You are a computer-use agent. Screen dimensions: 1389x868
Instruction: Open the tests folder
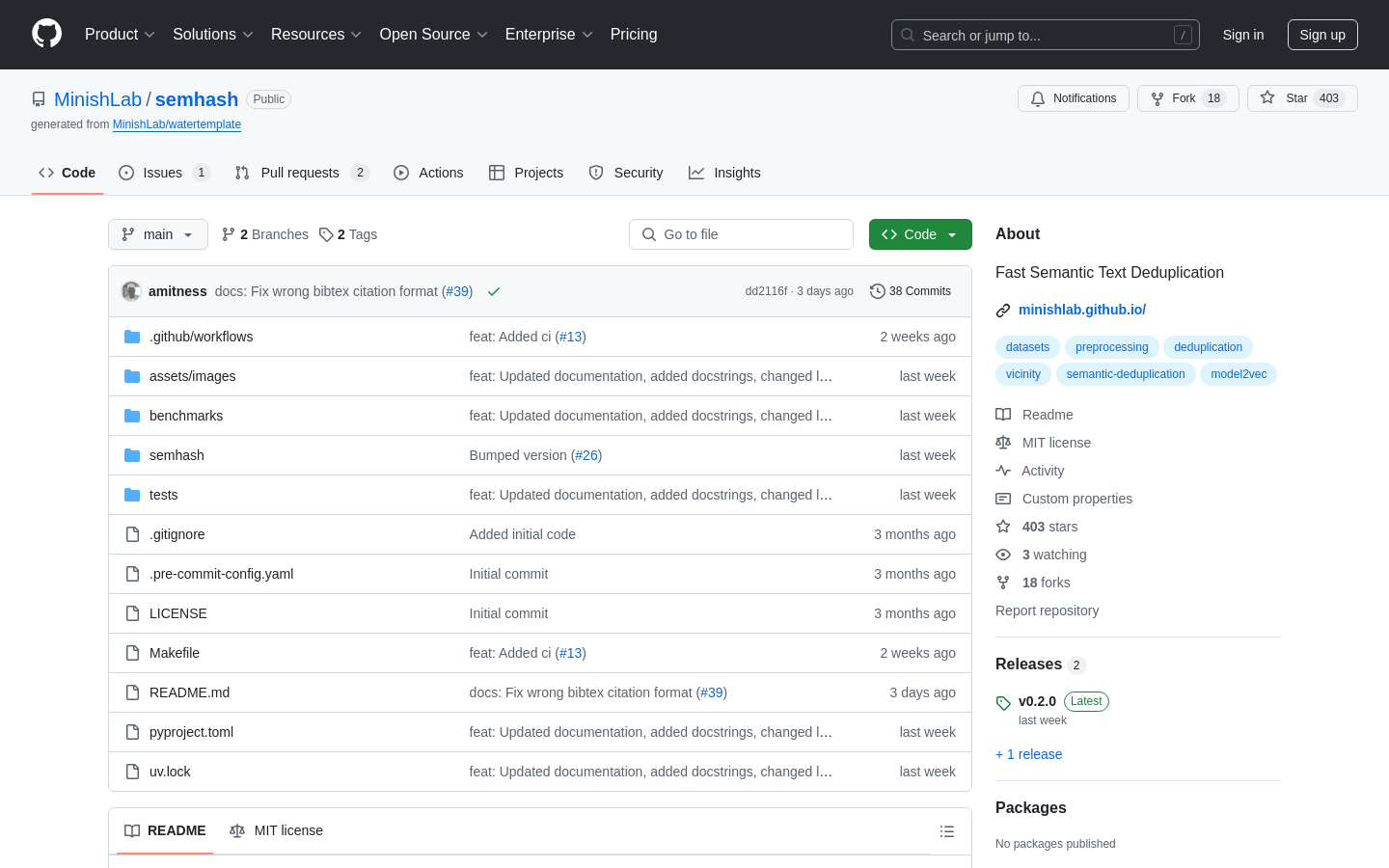coord(163,495)
